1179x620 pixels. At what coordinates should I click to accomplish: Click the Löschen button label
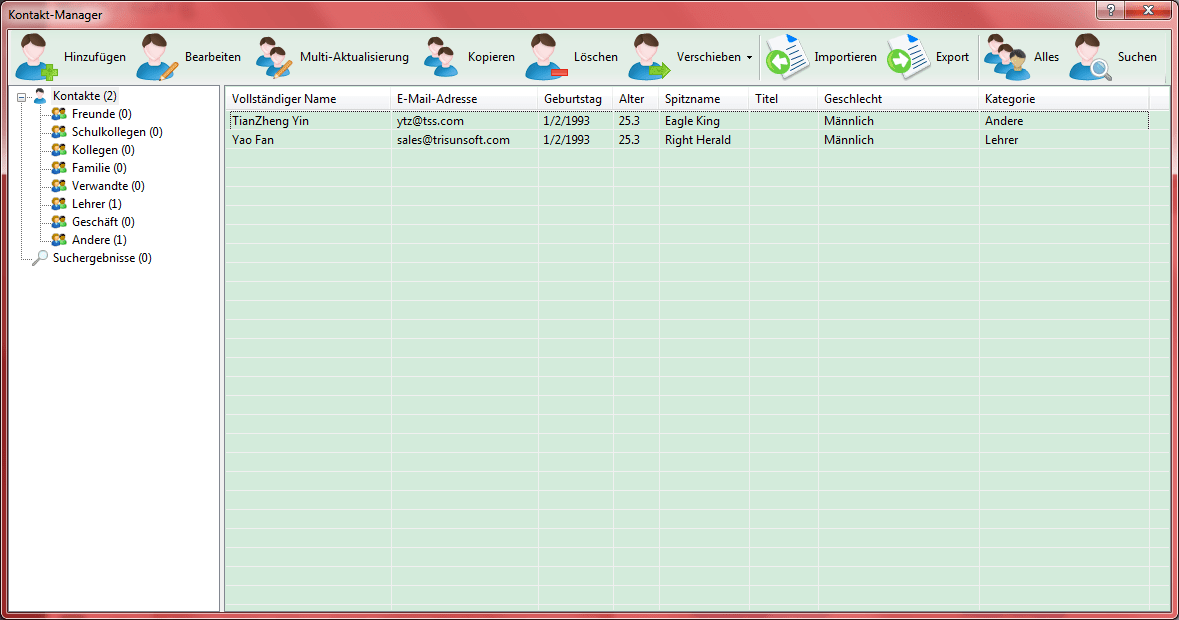pyautogui.click(x=596, y=57)
